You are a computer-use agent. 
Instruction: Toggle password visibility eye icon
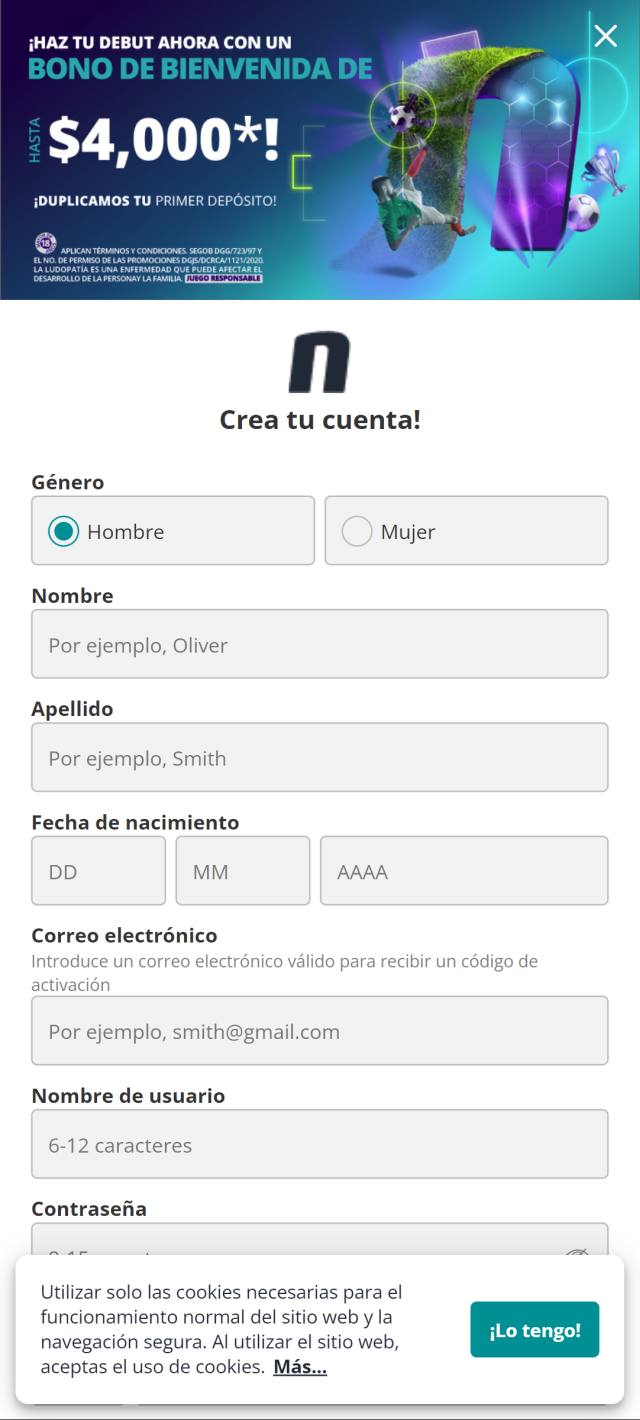pyautogui.click(x=578, y=1248)
